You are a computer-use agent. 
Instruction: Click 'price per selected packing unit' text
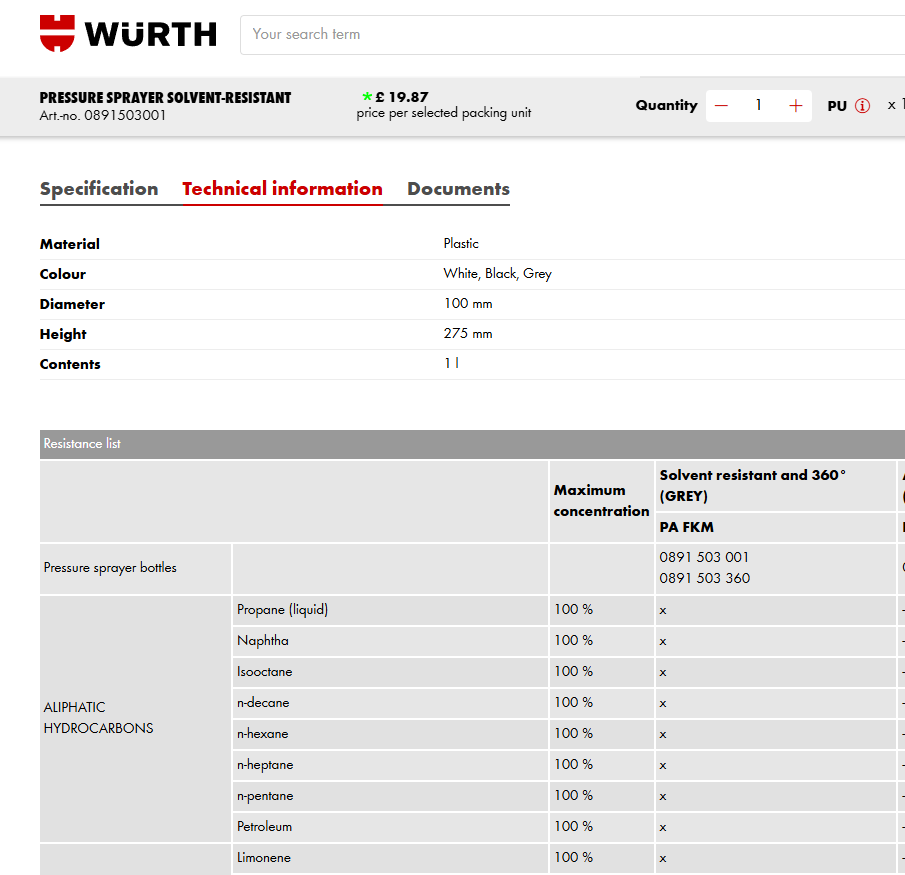pyautogui.click(x=443, y=113)
